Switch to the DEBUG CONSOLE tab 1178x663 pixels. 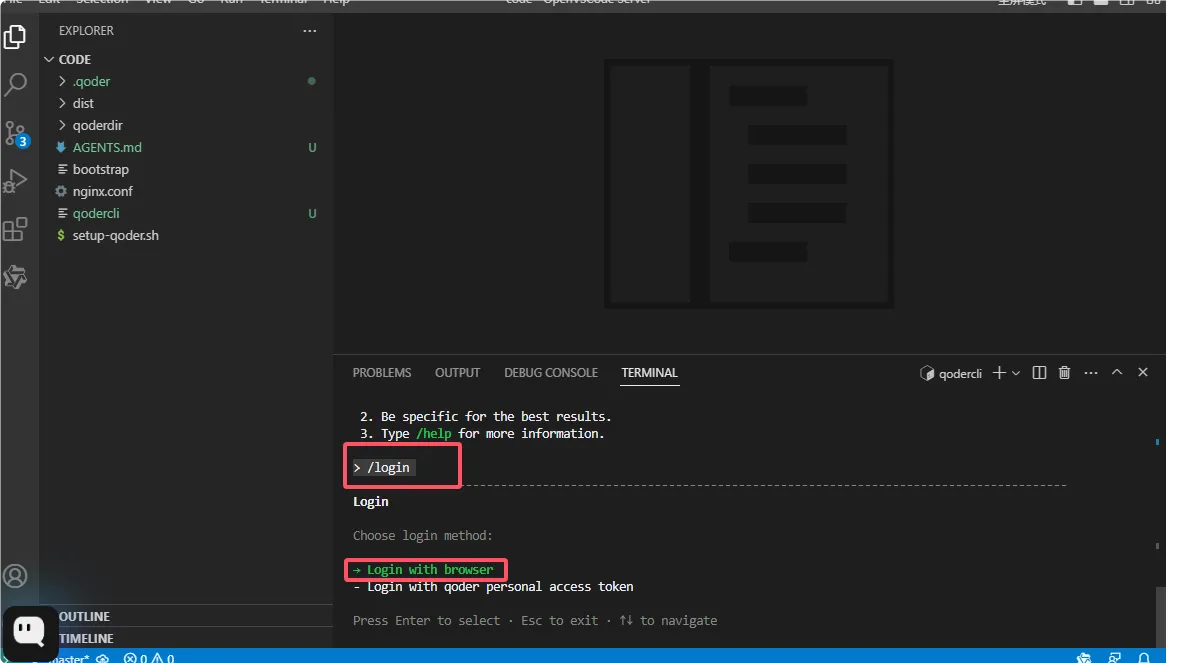pos(551,373)
